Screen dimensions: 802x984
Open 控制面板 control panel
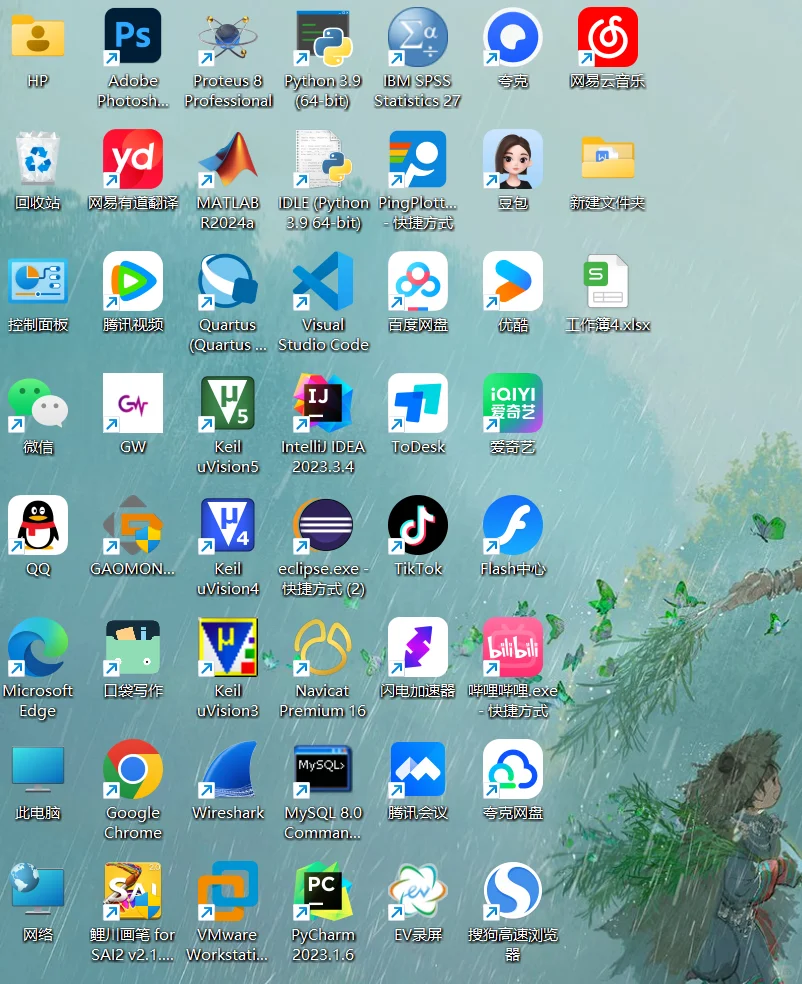(38, 281)
